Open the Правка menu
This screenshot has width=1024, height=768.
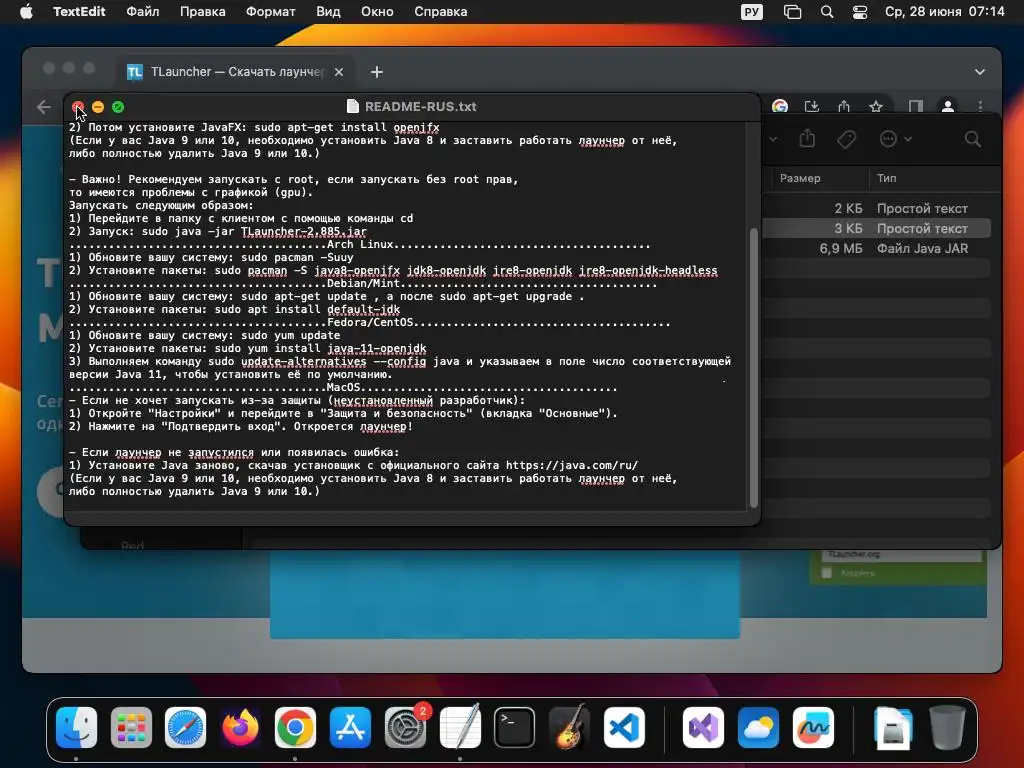[x=202, y=12]
